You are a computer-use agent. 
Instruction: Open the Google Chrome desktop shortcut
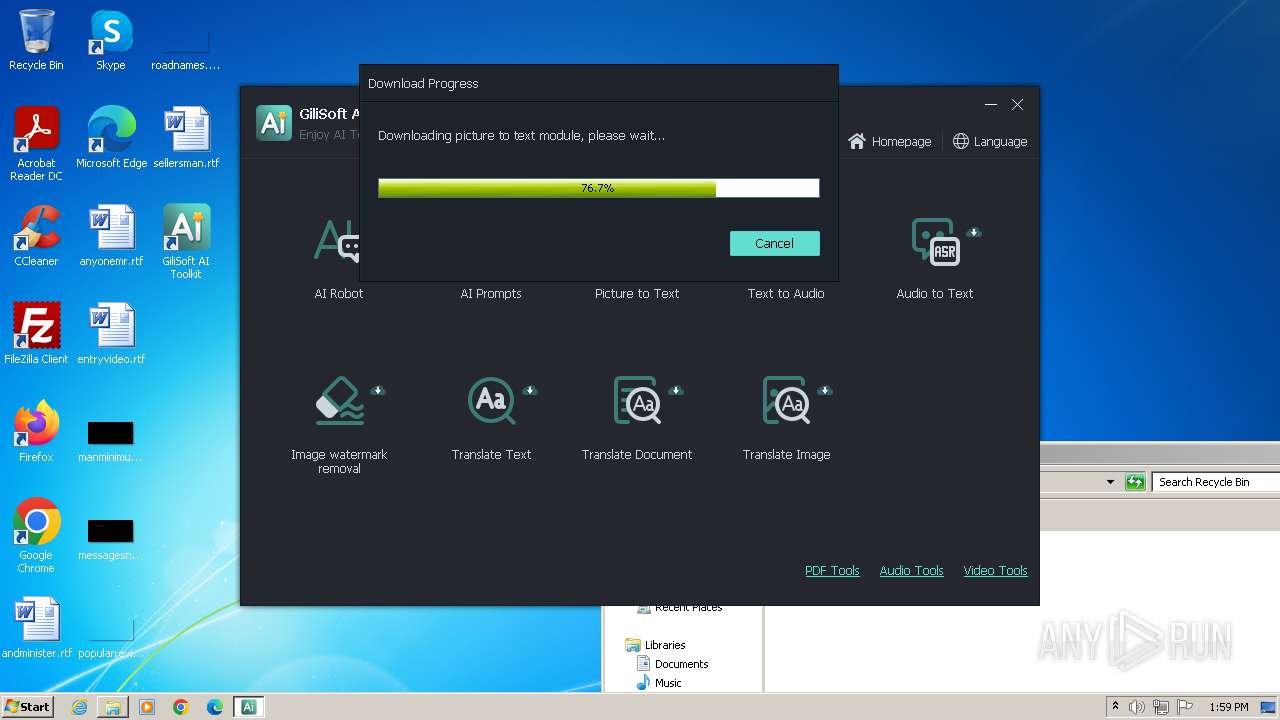pyautogui.click(x=36, y=536)
